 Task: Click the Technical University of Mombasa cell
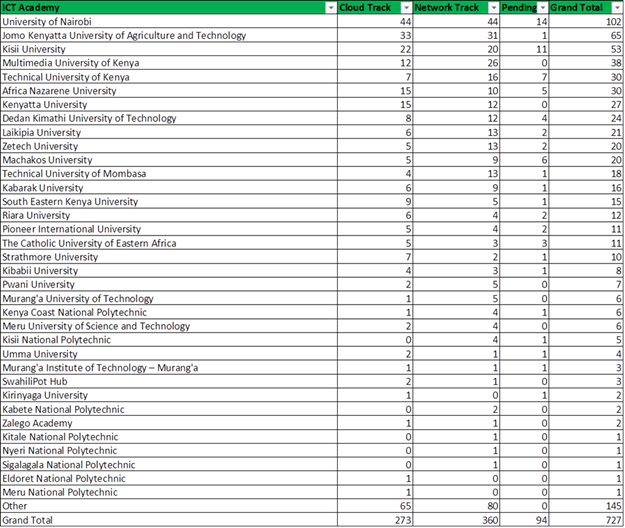[74, 174]
